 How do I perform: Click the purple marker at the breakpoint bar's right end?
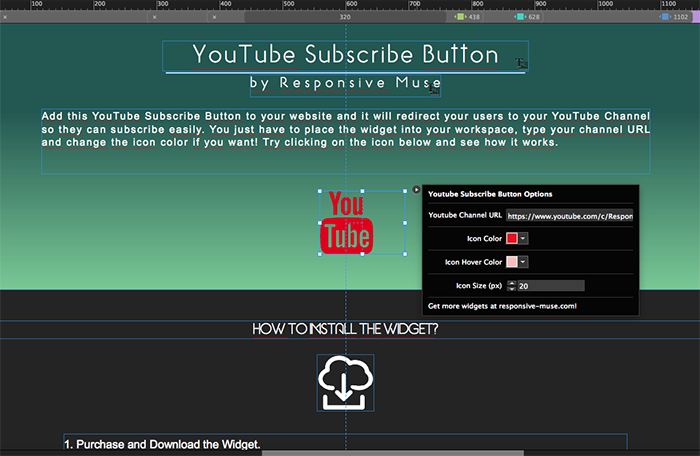(x=696, y=17)
